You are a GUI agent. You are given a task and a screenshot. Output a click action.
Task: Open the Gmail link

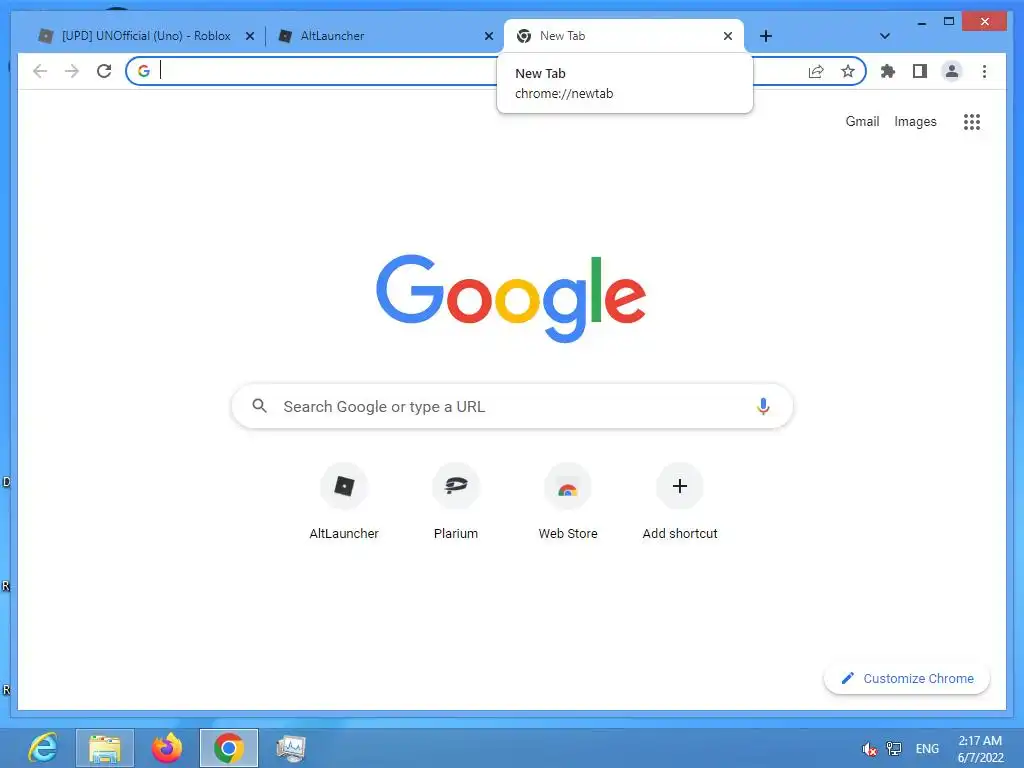862,121
